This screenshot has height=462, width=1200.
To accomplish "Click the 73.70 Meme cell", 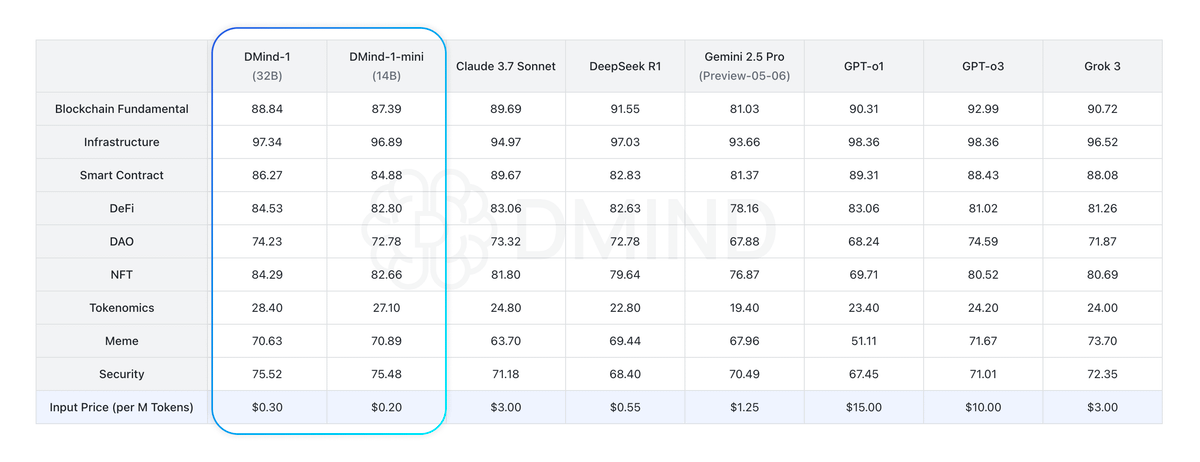I will (1103, 341).
